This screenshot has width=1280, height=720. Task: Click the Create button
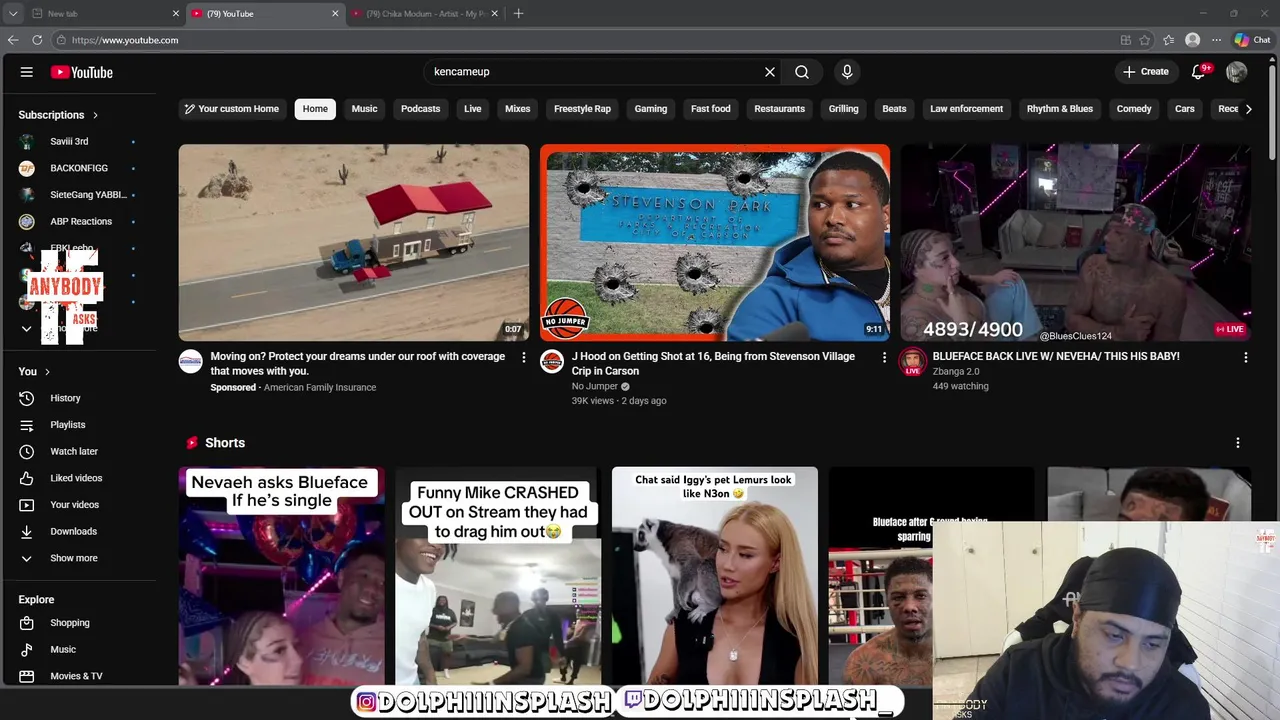1146,72
